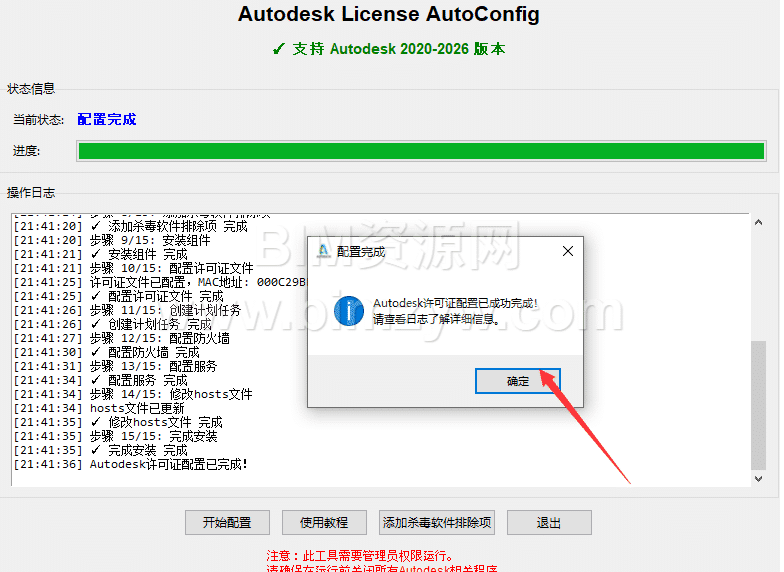Viewport: 784px width, 572px height.
Task: Click the 退出 button to exit
Action: pyautogui.click(x=549, y=522)
